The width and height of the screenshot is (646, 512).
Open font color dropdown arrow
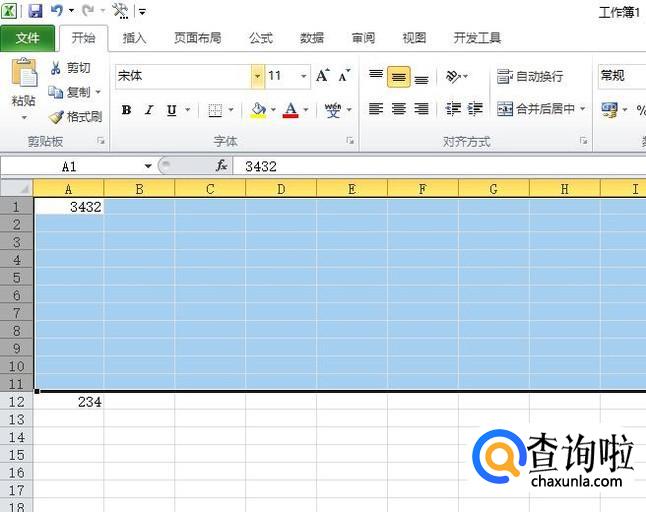306,110
